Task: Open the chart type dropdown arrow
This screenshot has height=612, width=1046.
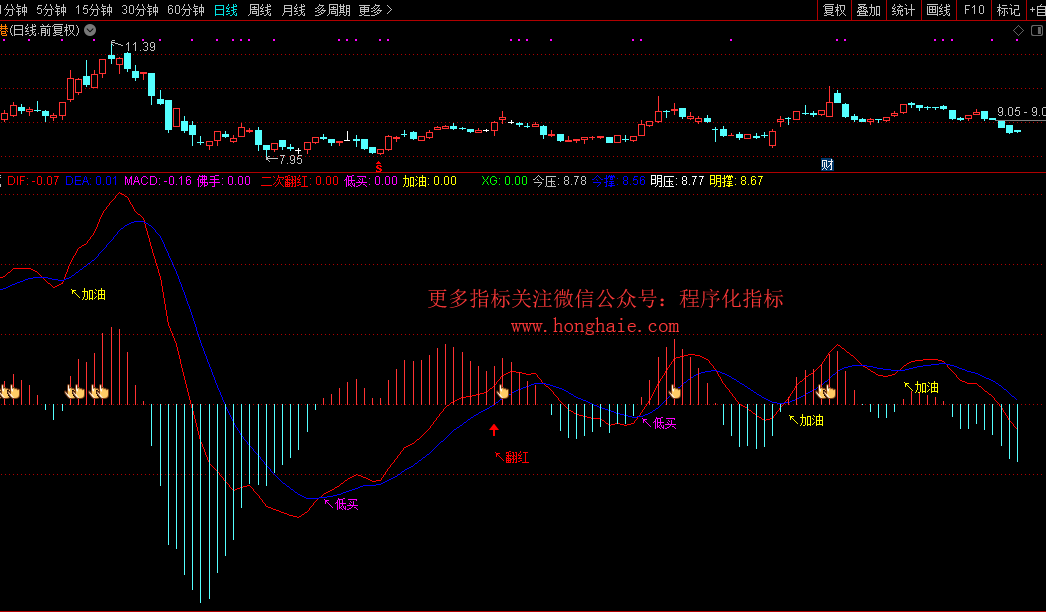Action: [91, 30]
